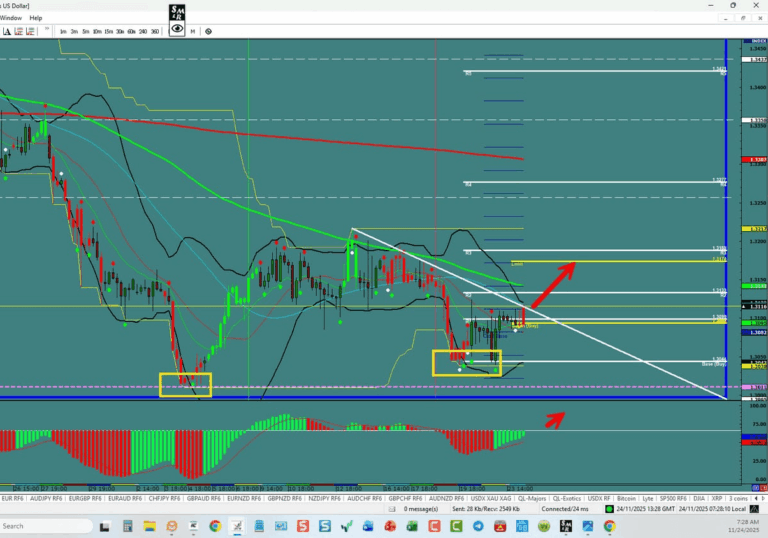Switch to the CHFJPY RF6 chart tab
Viewport: 768px width, 538px height.
(x=164, y=498)
